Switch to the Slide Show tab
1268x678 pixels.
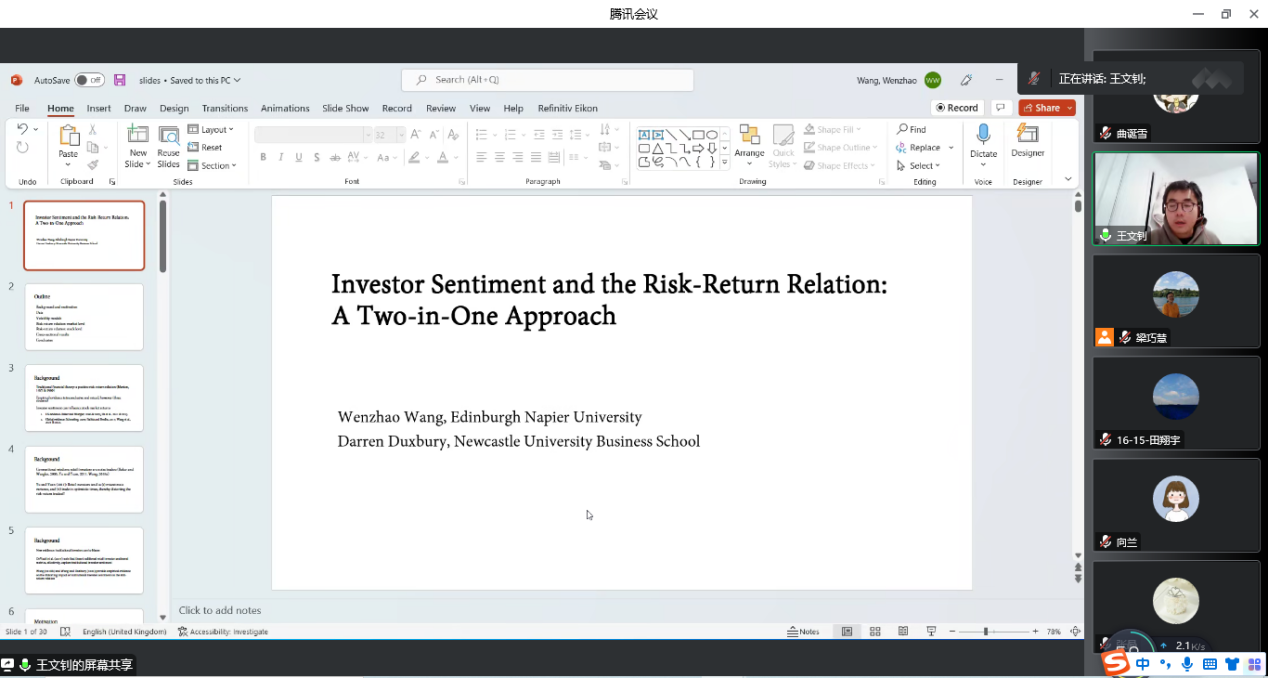pos(345,108)
